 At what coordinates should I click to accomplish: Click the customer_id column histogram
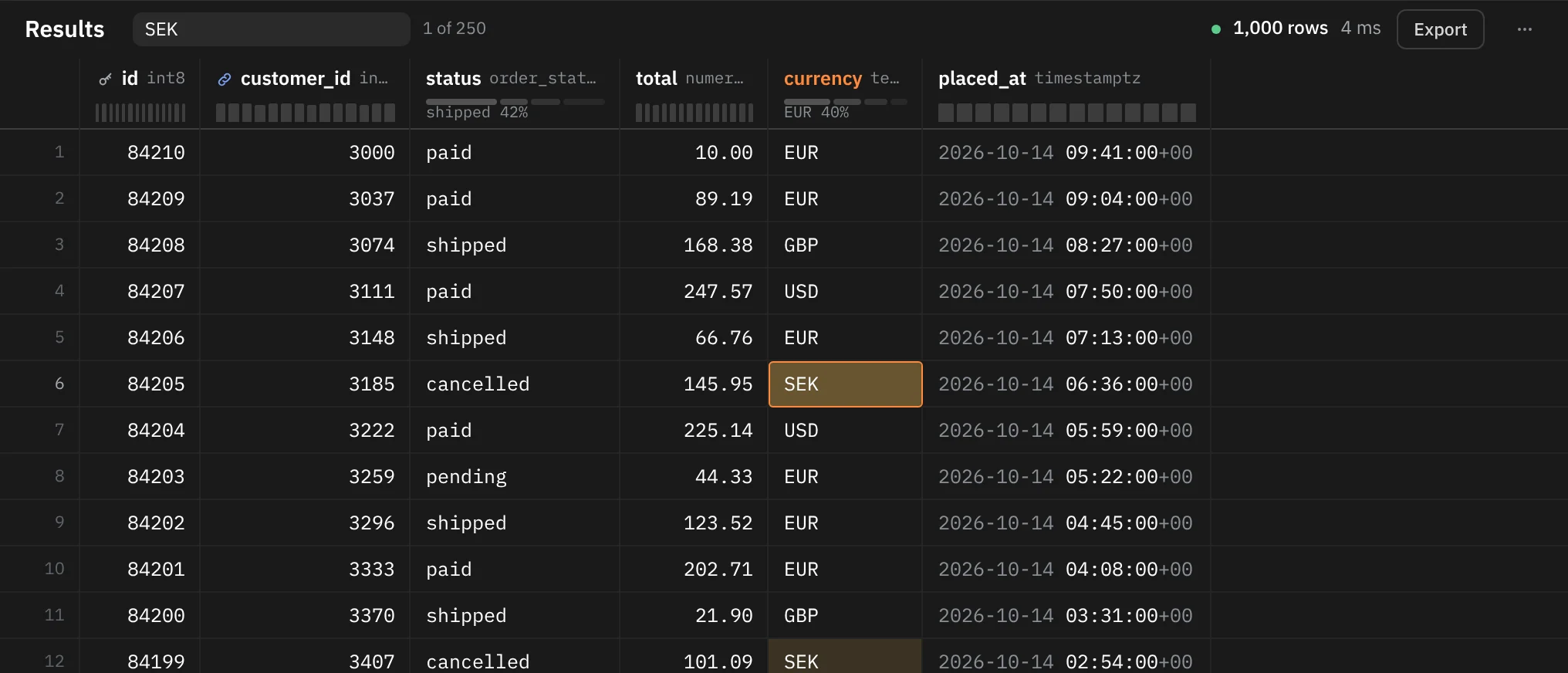click(306, 113)
